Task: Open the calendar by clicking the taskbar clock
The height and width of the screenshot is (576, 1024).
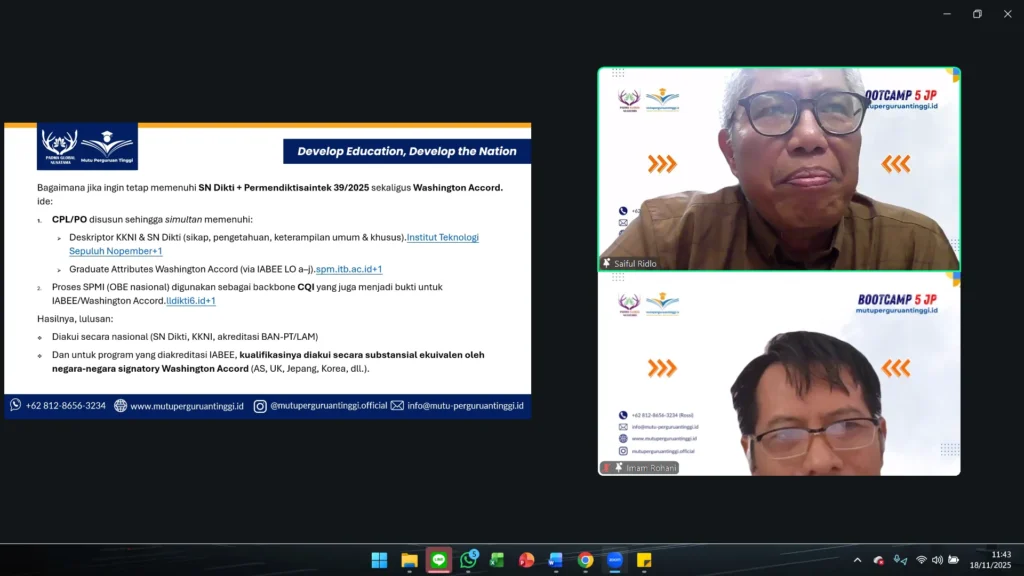Action: click(x=991, y=560)
